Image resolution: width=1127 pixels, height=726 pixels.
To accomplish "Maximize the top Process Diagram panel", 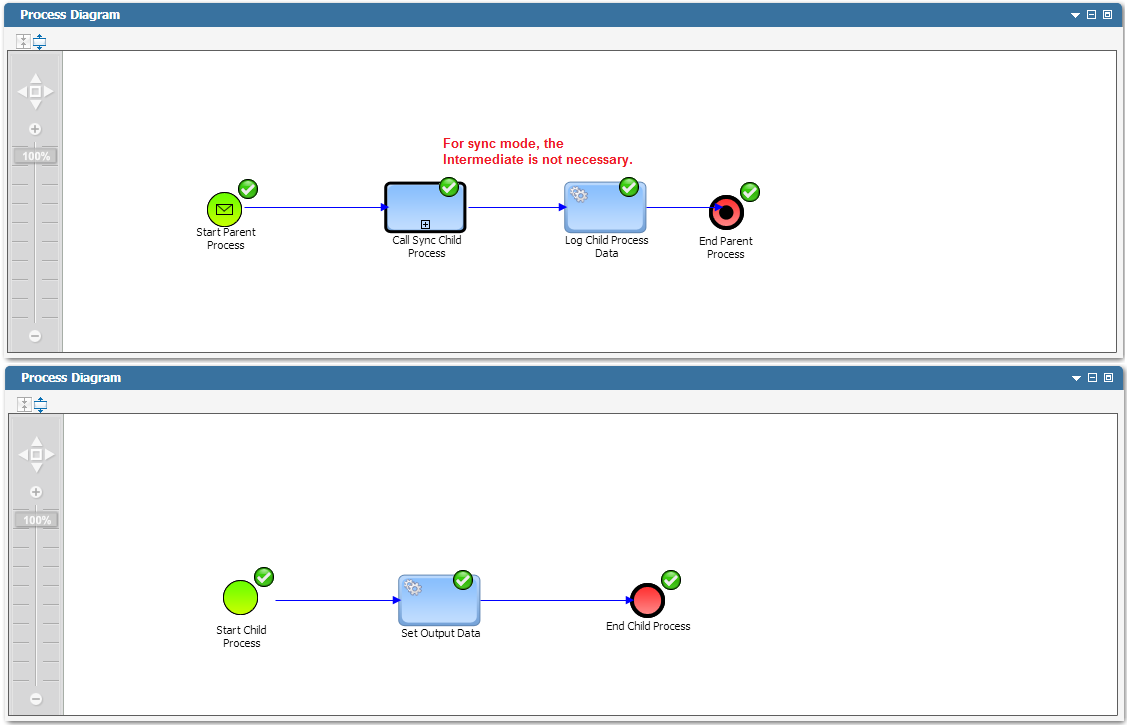I will click(x=1108, y=14).
